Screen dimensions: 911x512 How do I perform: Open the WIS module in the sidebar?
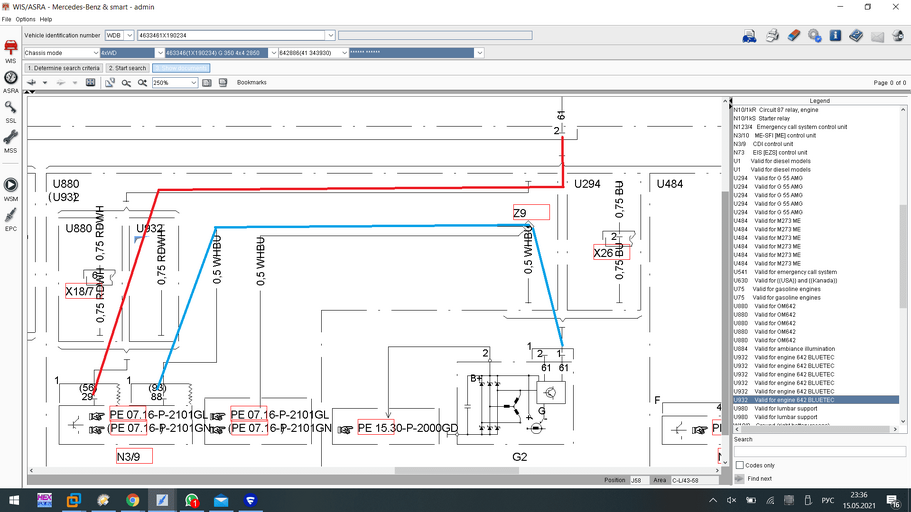[x=10, y=48]
